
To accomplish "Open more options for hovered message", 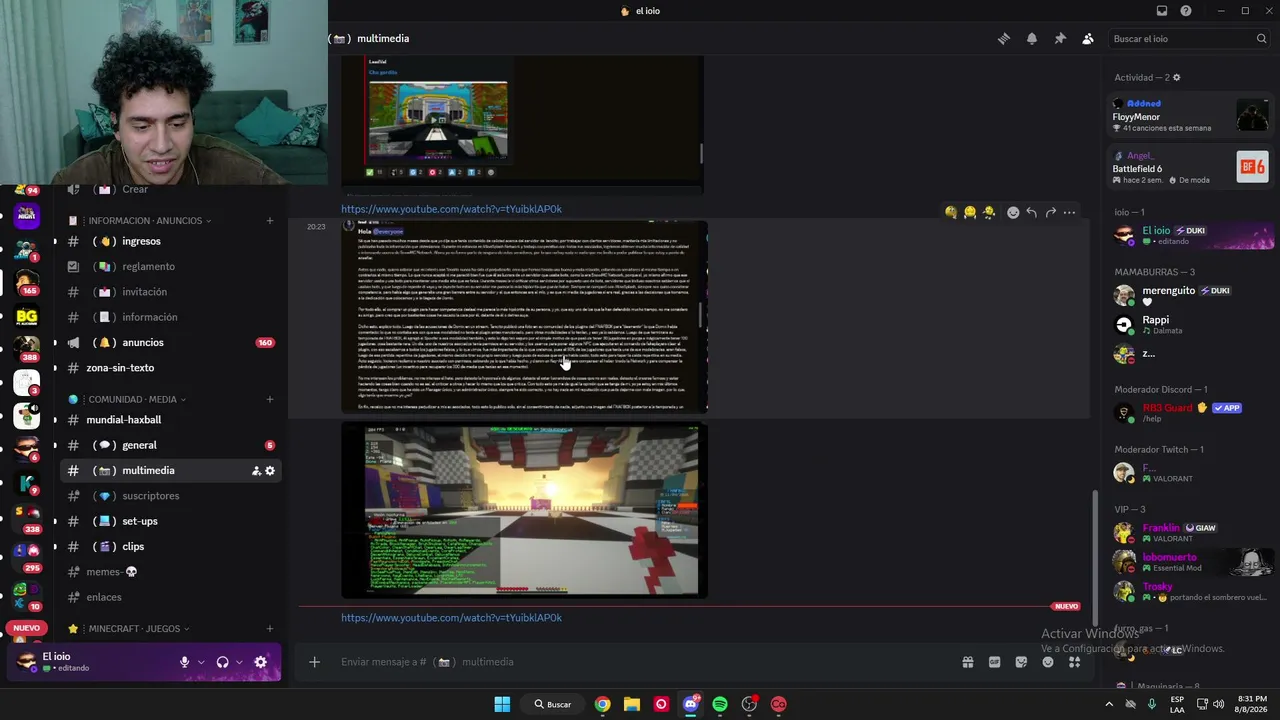I will (x=1069, y=212).
